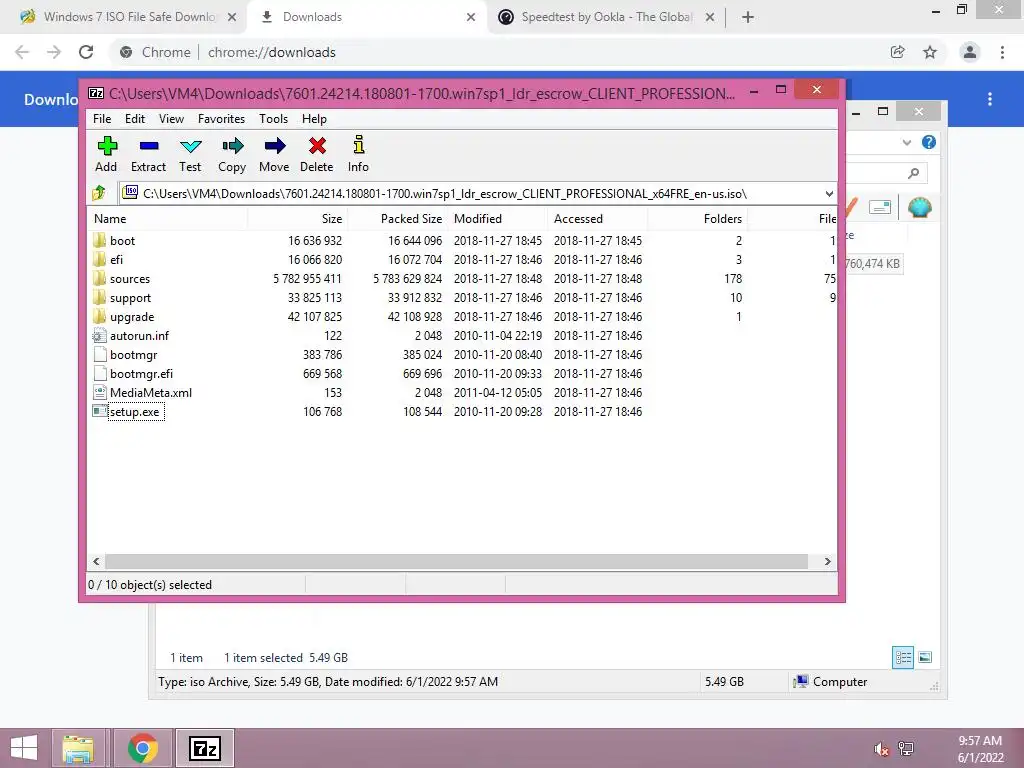
Task: Click the network tray icon
Action: (x=906, y=749)
